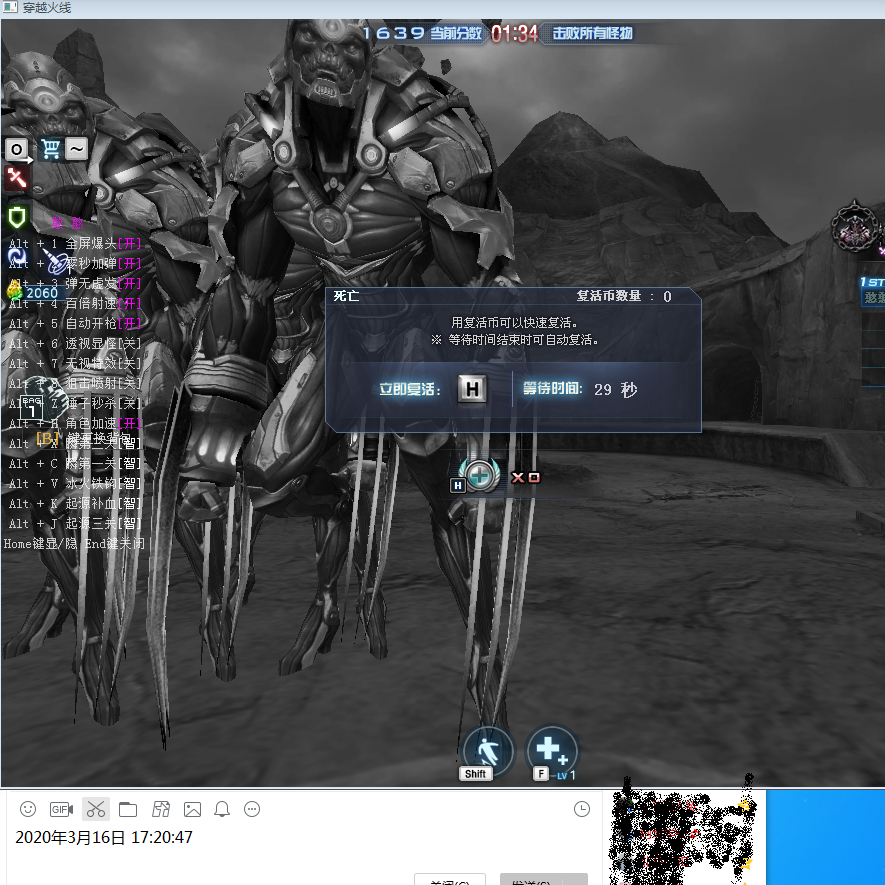Viewport: 885px width, 885px height.
Task: Click the chat message input field
Action: 302,847
